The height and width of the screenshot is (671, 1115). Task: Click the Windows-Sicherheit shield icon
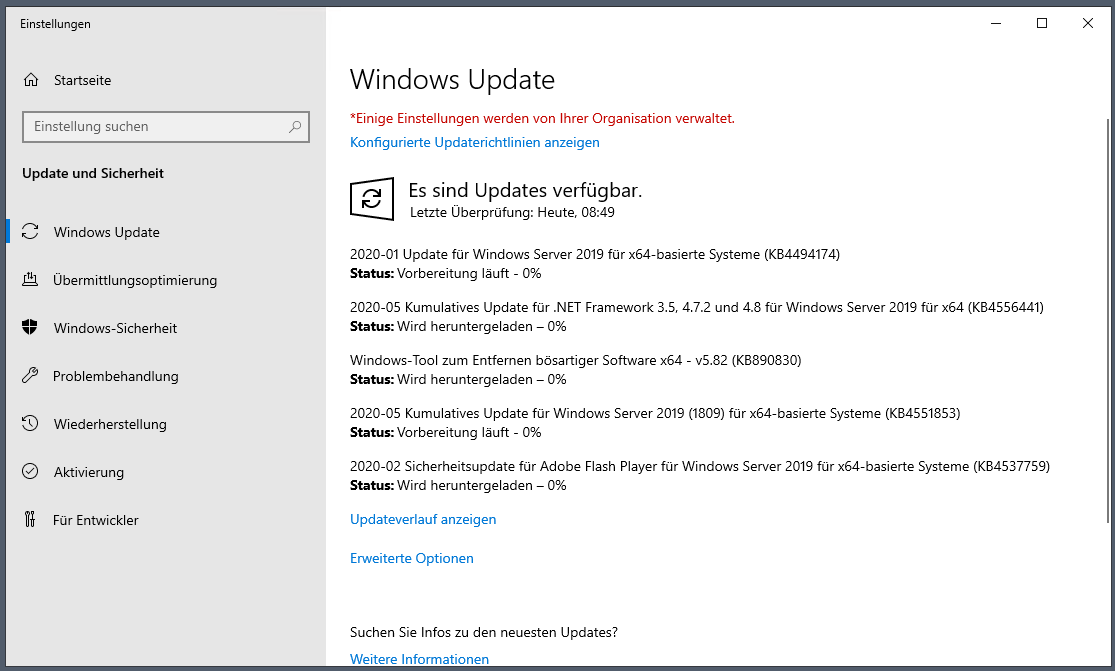pos(30,327)
